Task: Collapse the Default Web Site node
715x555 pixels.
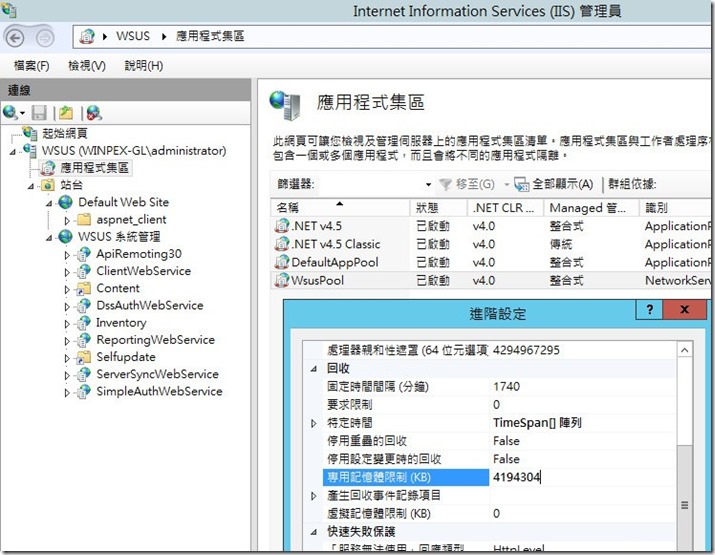Action: click(x=49, y=203)
